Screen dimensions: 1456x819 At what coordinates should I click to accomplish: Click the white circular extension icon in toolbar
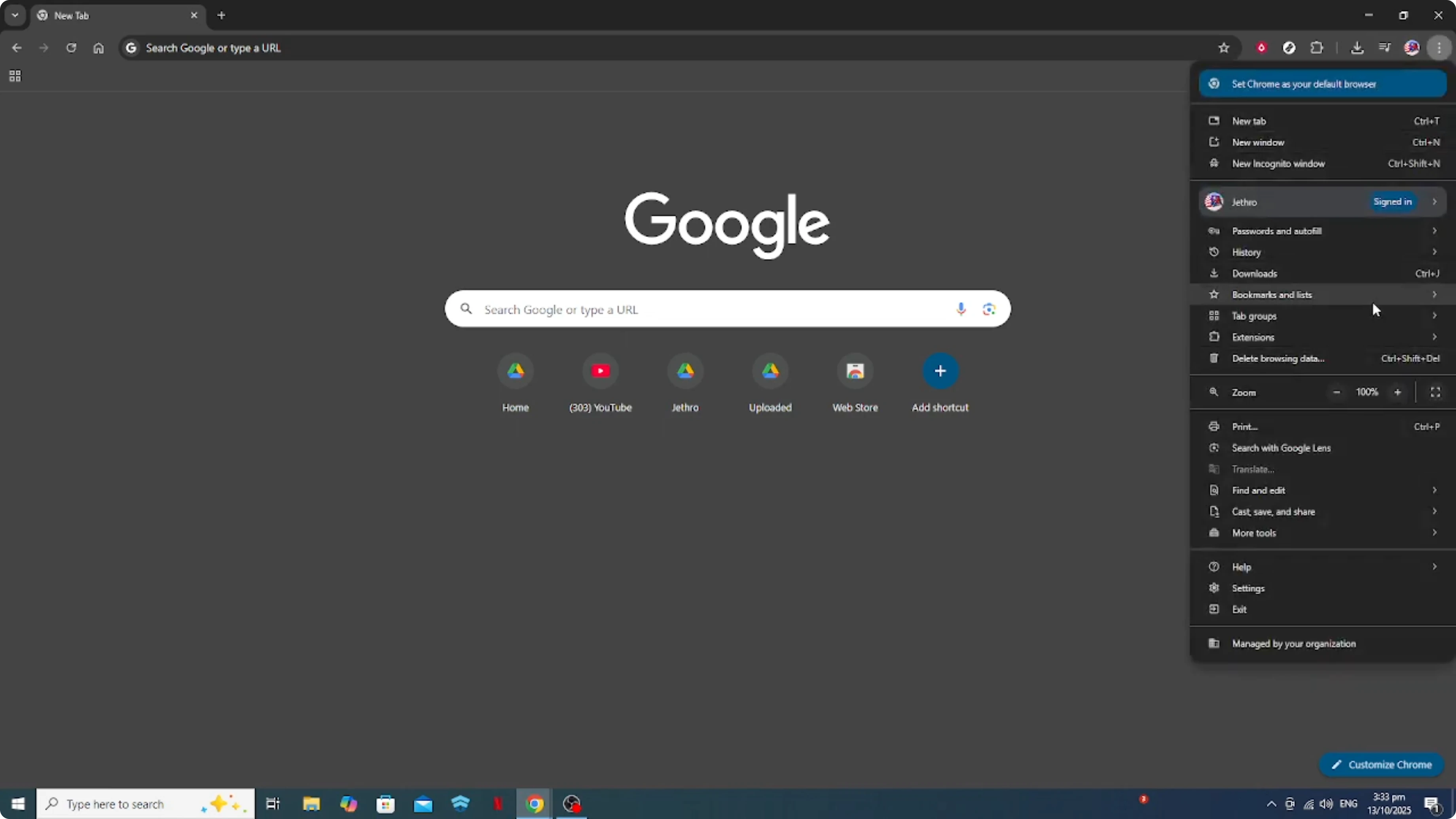[1289, 48]
